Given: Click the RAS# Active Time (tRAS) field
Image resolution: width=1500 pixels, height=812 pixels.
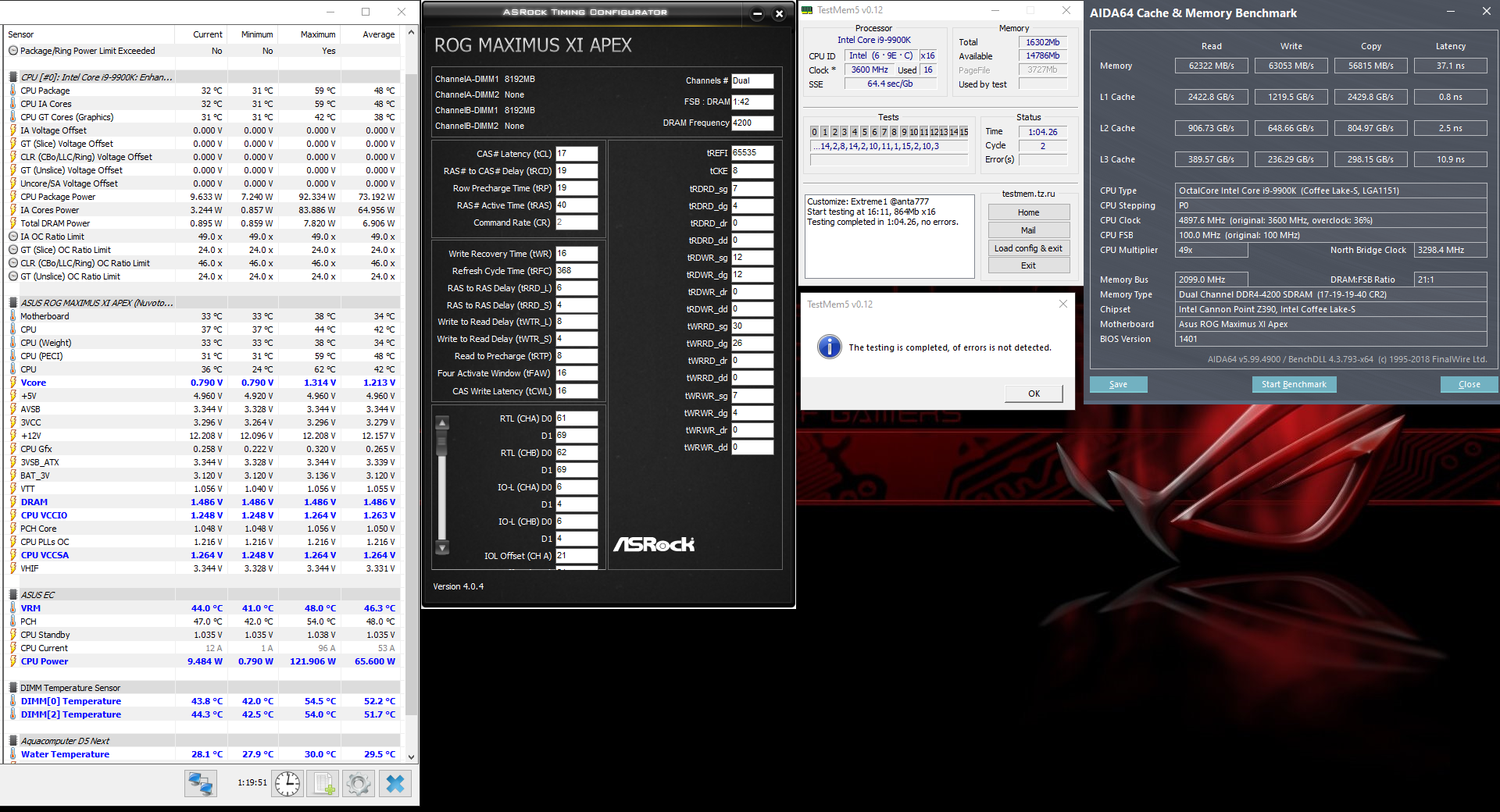Looking at the screenshot, I should 577,205.
